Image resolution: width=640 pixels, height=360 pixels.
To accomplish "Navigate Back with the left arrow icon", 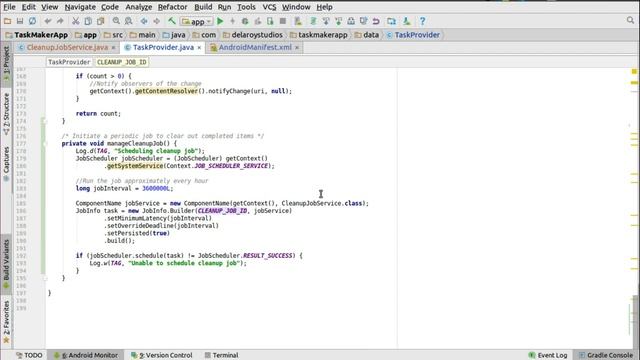I will 144,21.
